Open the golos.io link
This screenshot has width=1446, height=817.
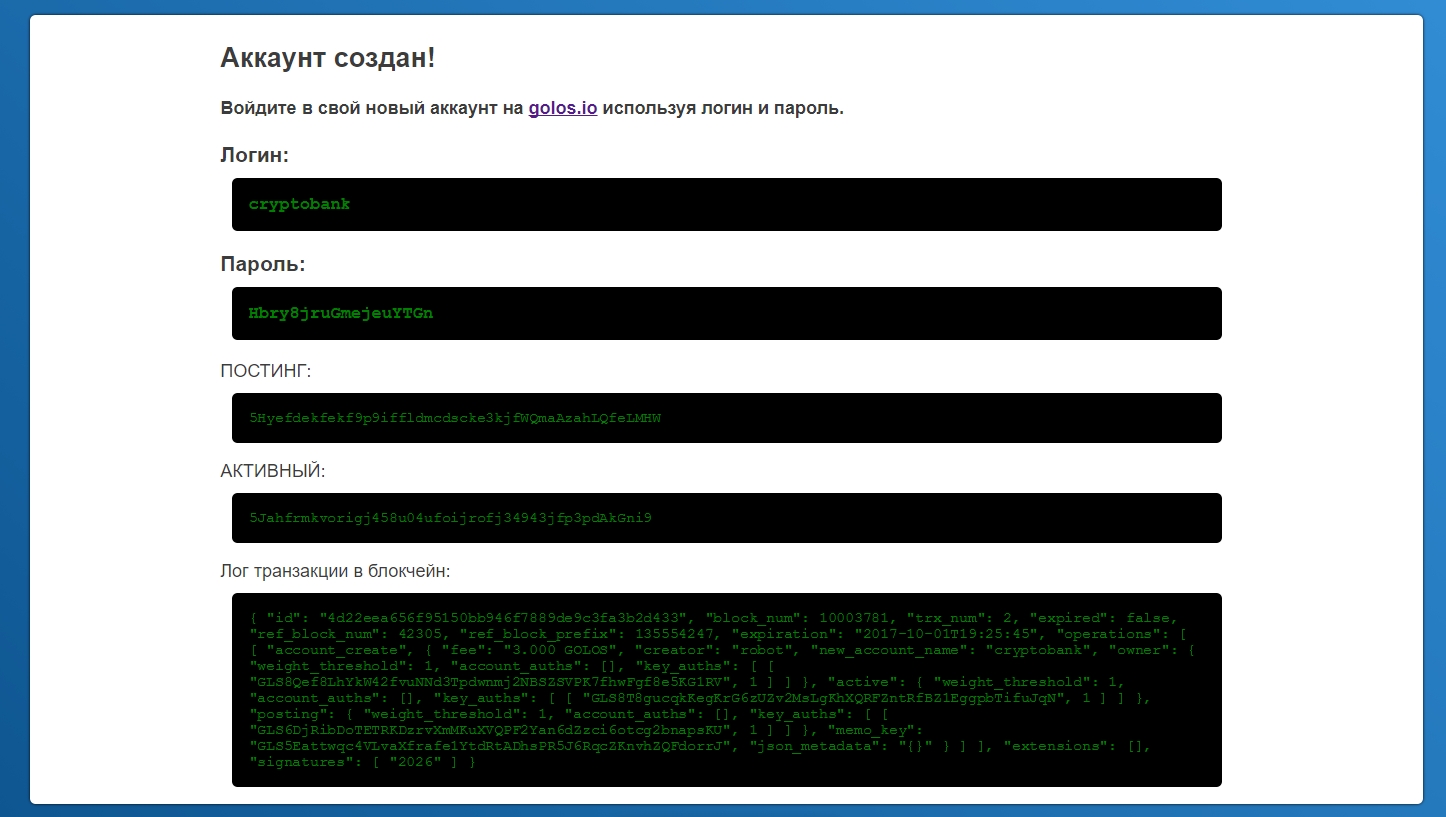563,108
